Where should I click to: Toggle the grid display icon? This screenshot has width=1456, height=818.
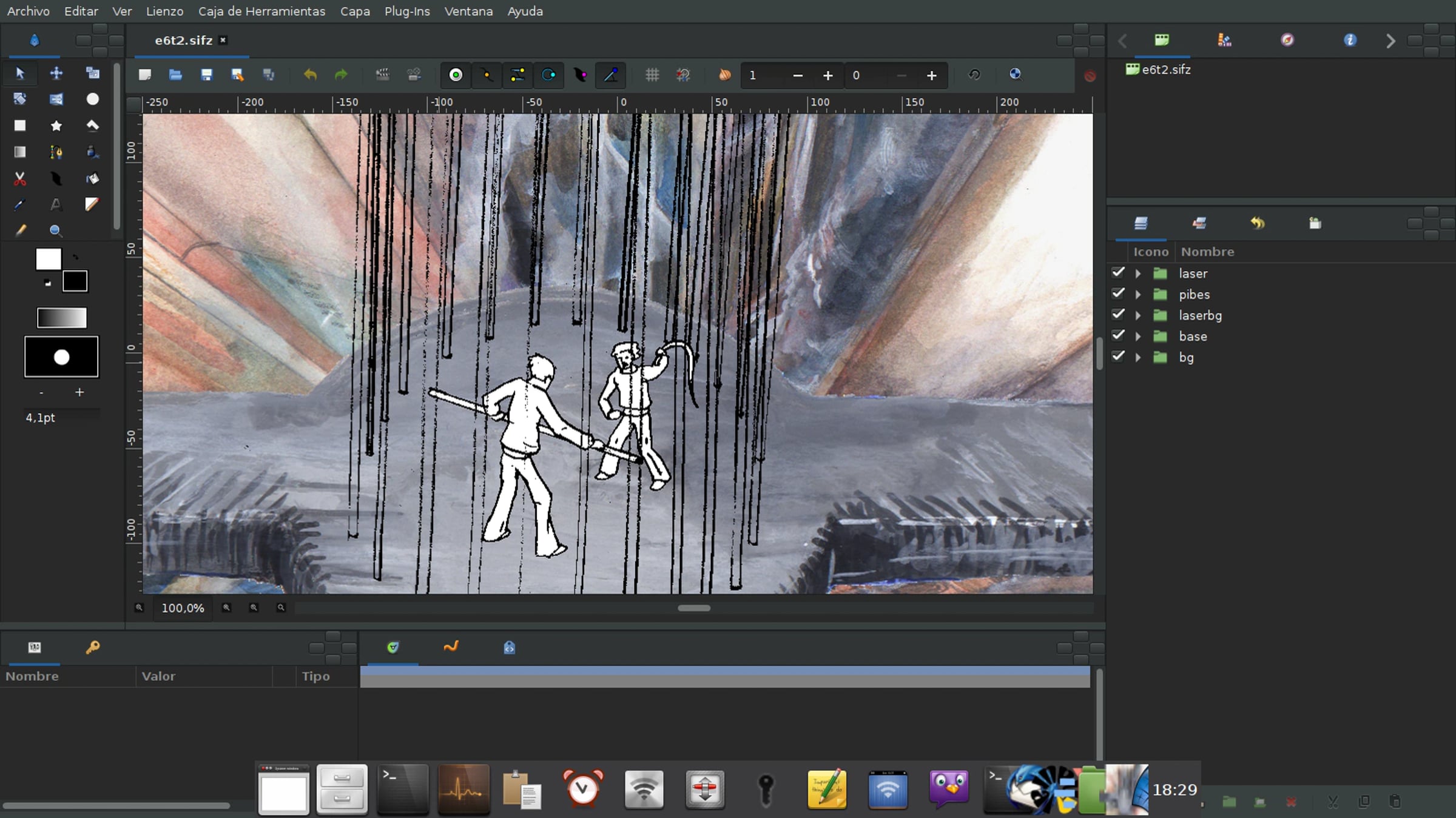click(x=652, y=75)
